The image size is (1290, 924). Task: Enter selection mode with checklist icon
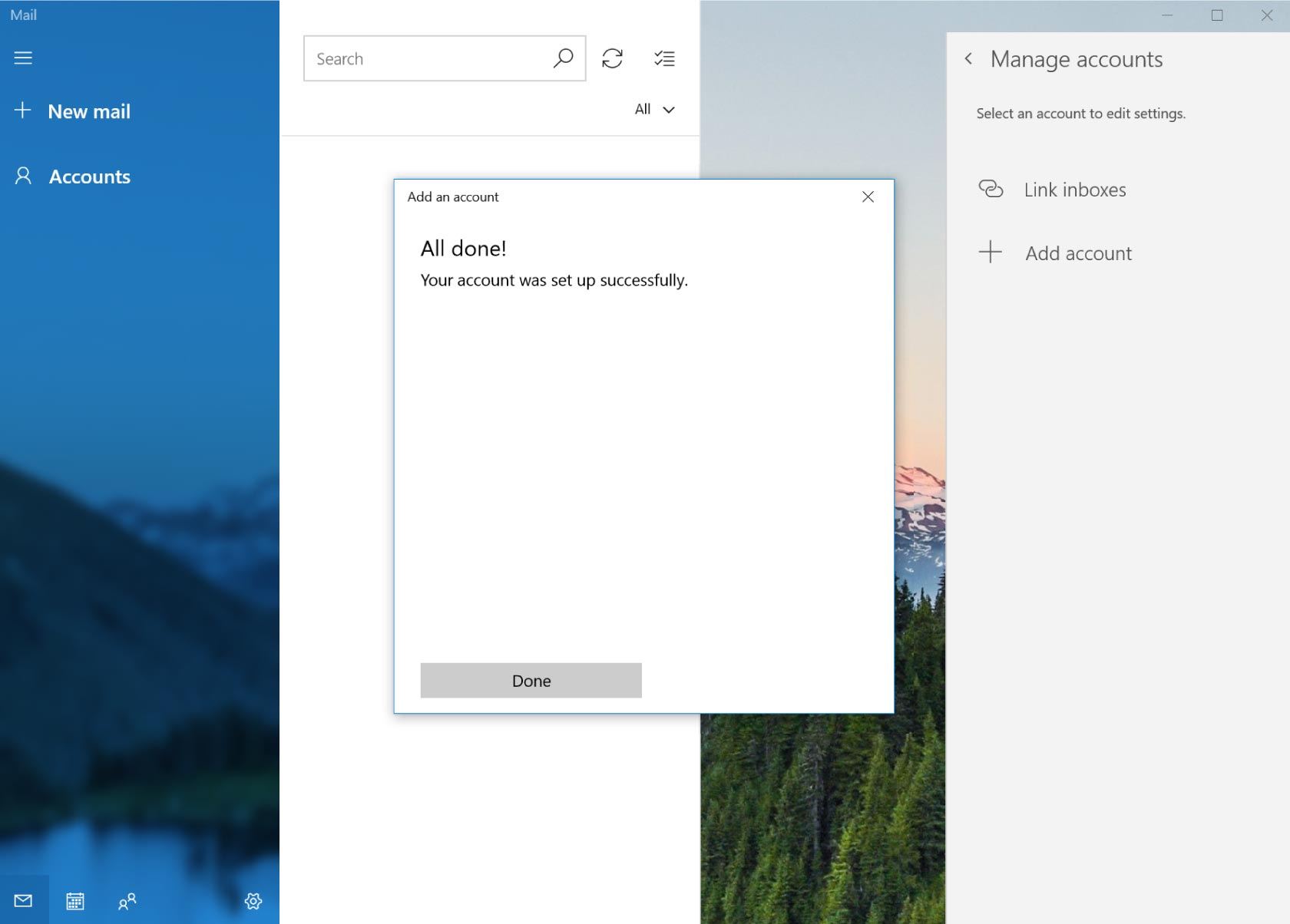click(664, 58)
